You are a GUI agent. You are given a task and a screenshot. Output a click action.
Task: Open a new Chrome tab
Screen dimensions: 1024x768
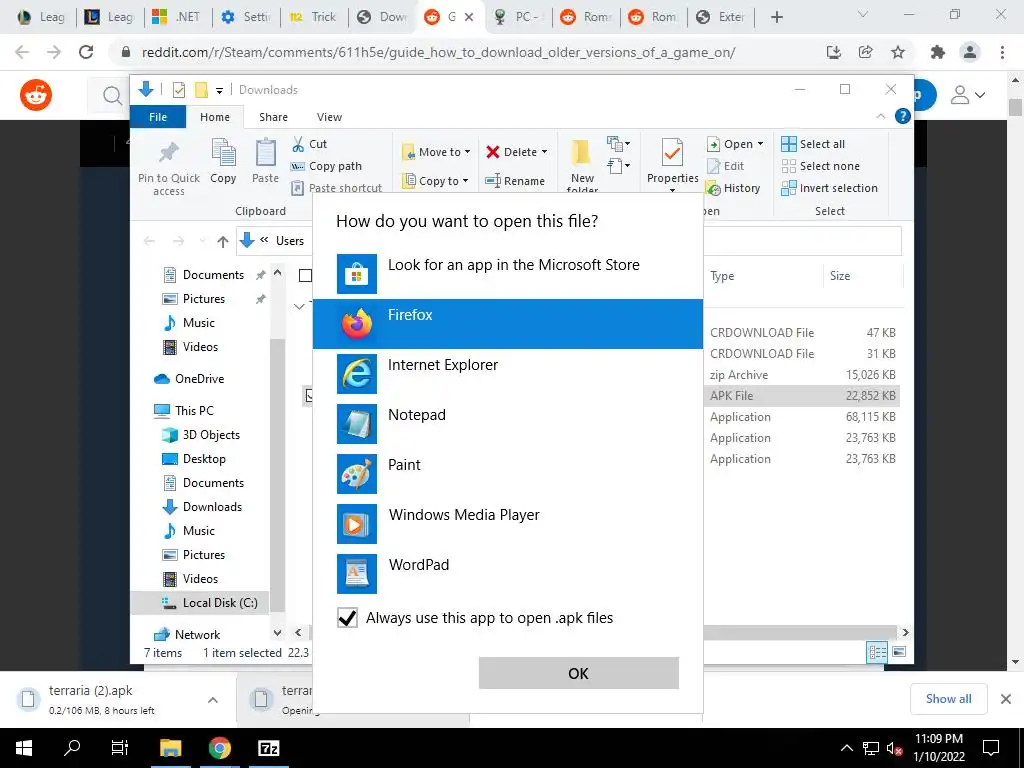(776, 17)
